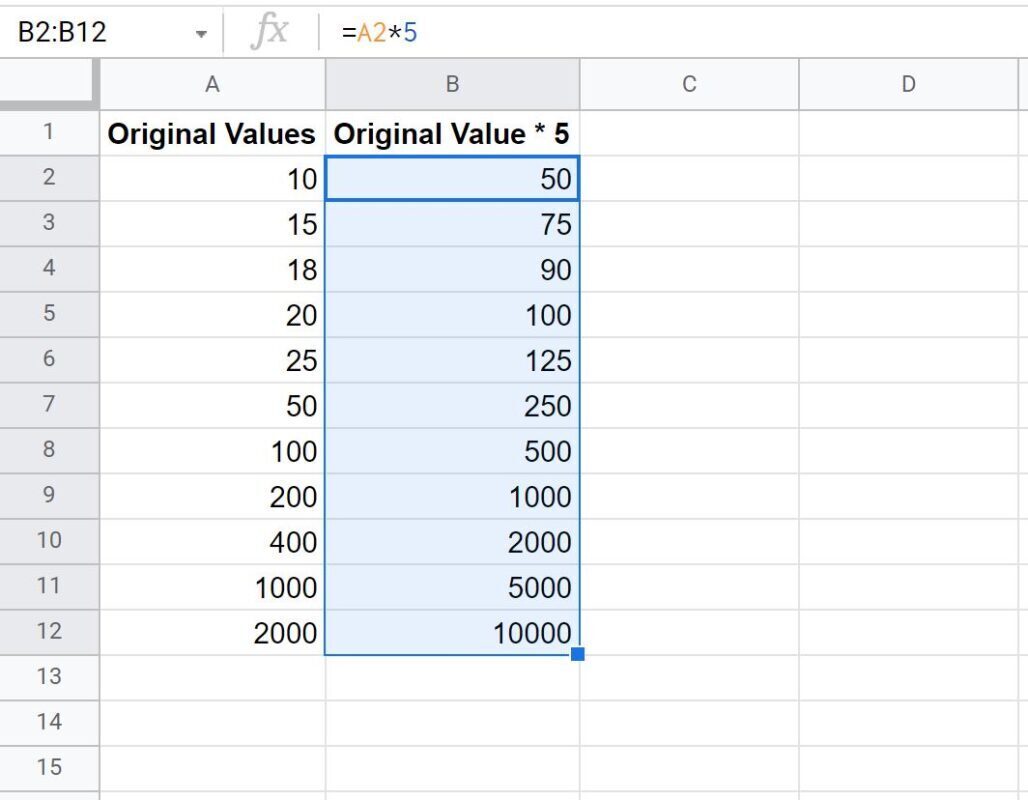Click cell B3 with value 75
The height and width of the screenshot is (800, 1028).
point(452,224)
